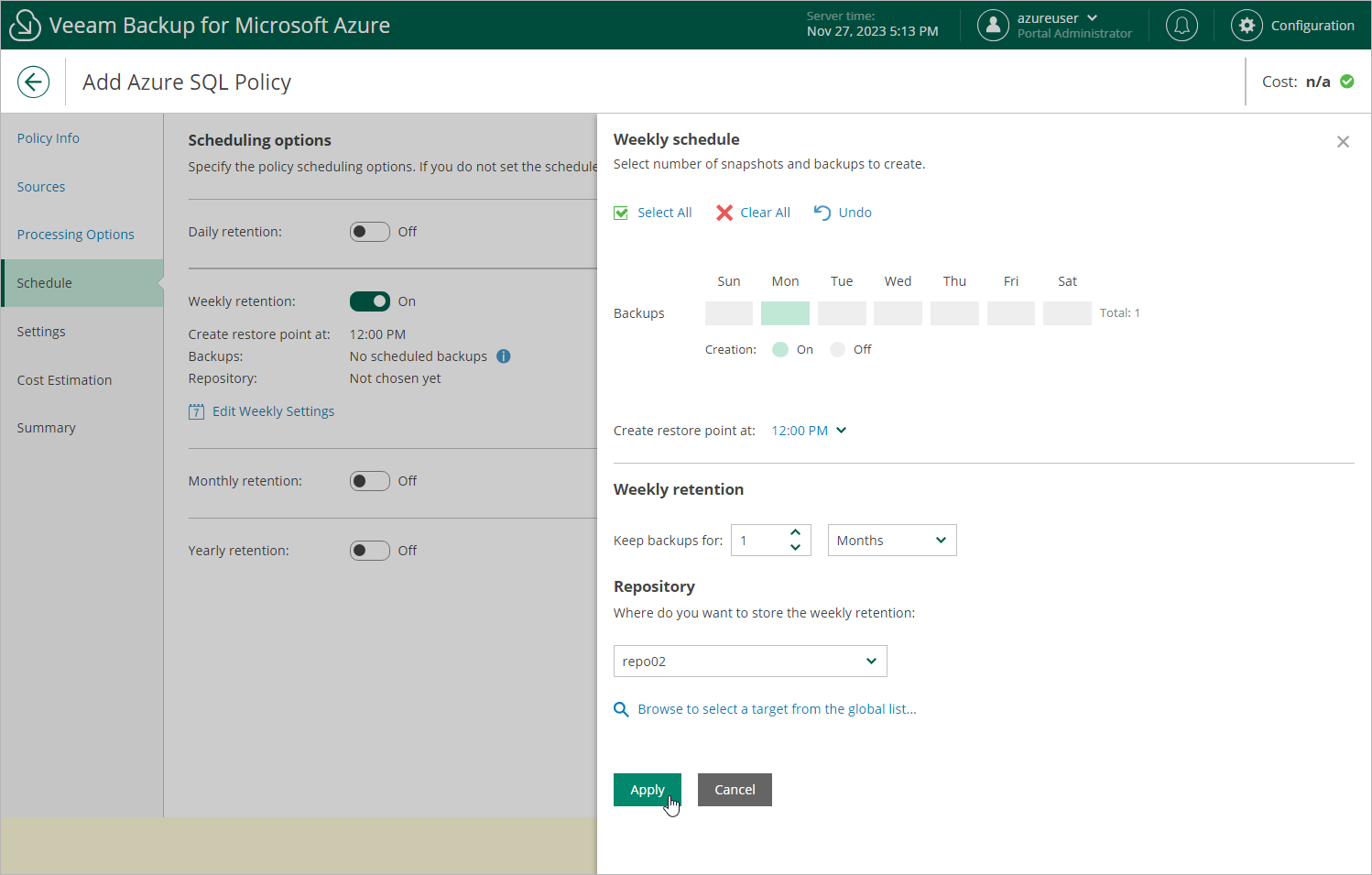Go to Policy Info step
Image resolution: width=1372 pixels, height=875 pixels.
[x=49, y=138]
